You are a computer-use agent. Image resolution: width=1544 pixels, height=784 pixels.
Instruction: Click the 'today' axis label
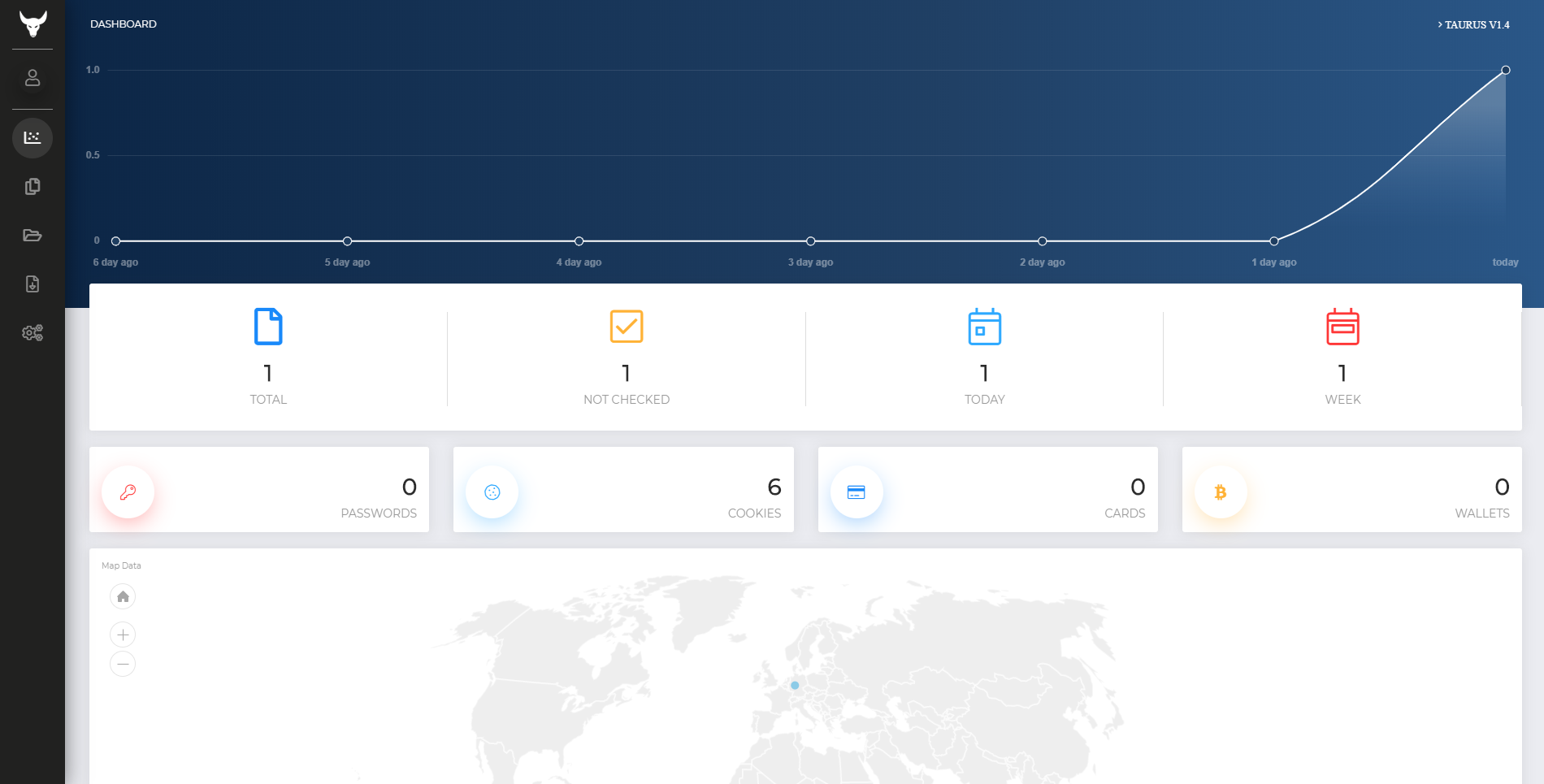pyautogui.click(x=1505, y=262)
